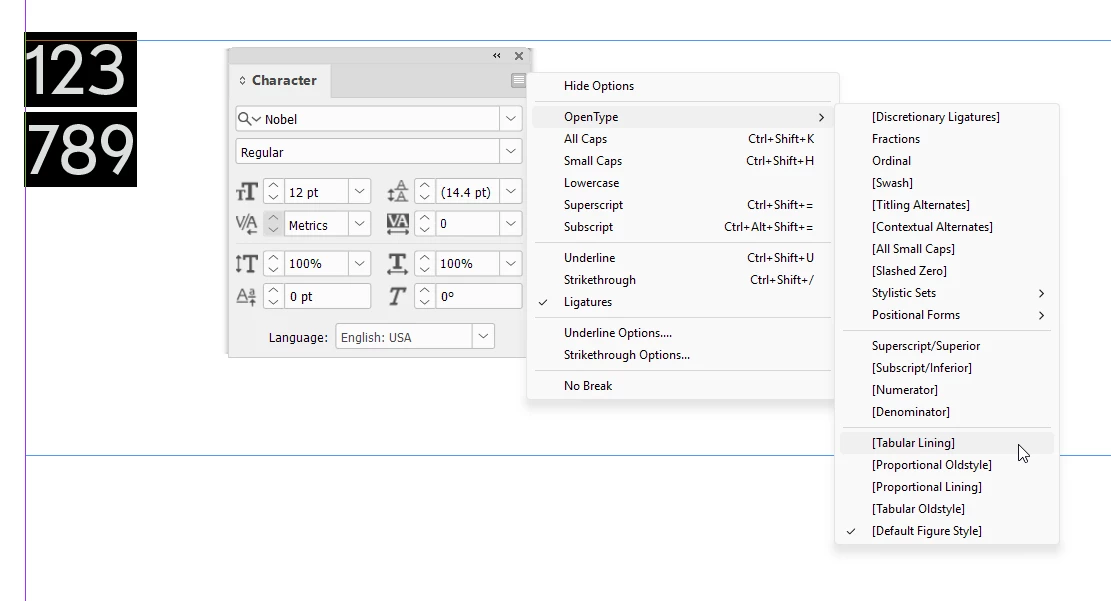Select checked [Default Figure Style]
This screenshot has height=601, width=1111.
pyautogui.click(x=947, y=531)
